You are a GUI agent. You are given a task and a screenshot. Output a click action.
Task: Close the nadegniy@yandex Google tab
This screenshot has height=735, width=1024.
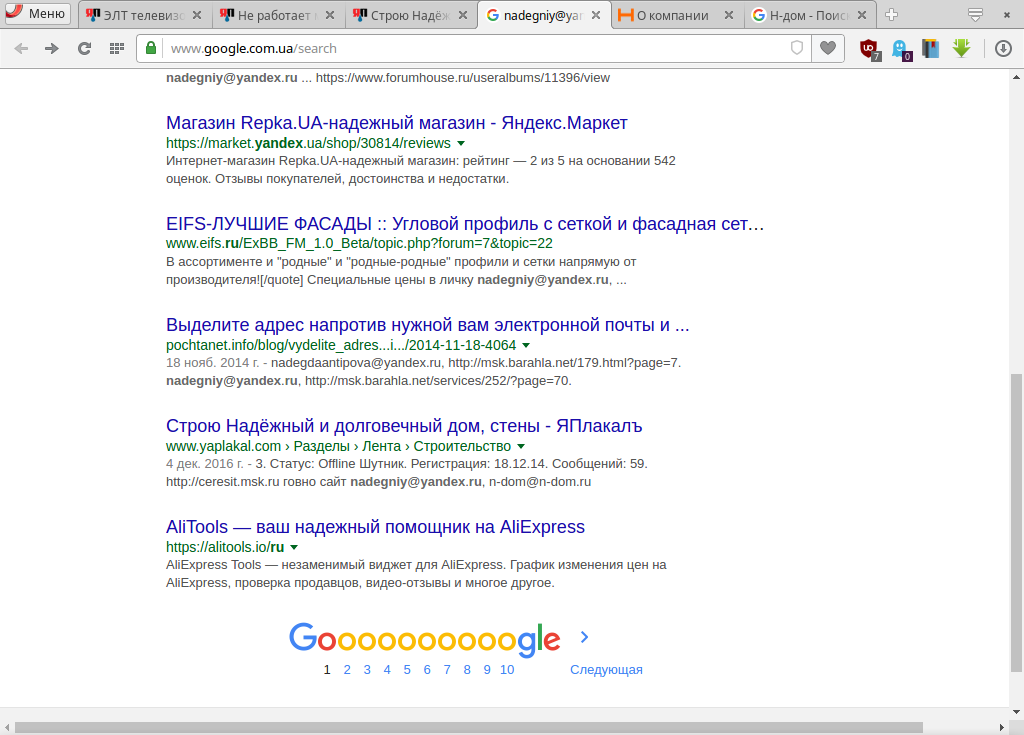pos(596,15)
